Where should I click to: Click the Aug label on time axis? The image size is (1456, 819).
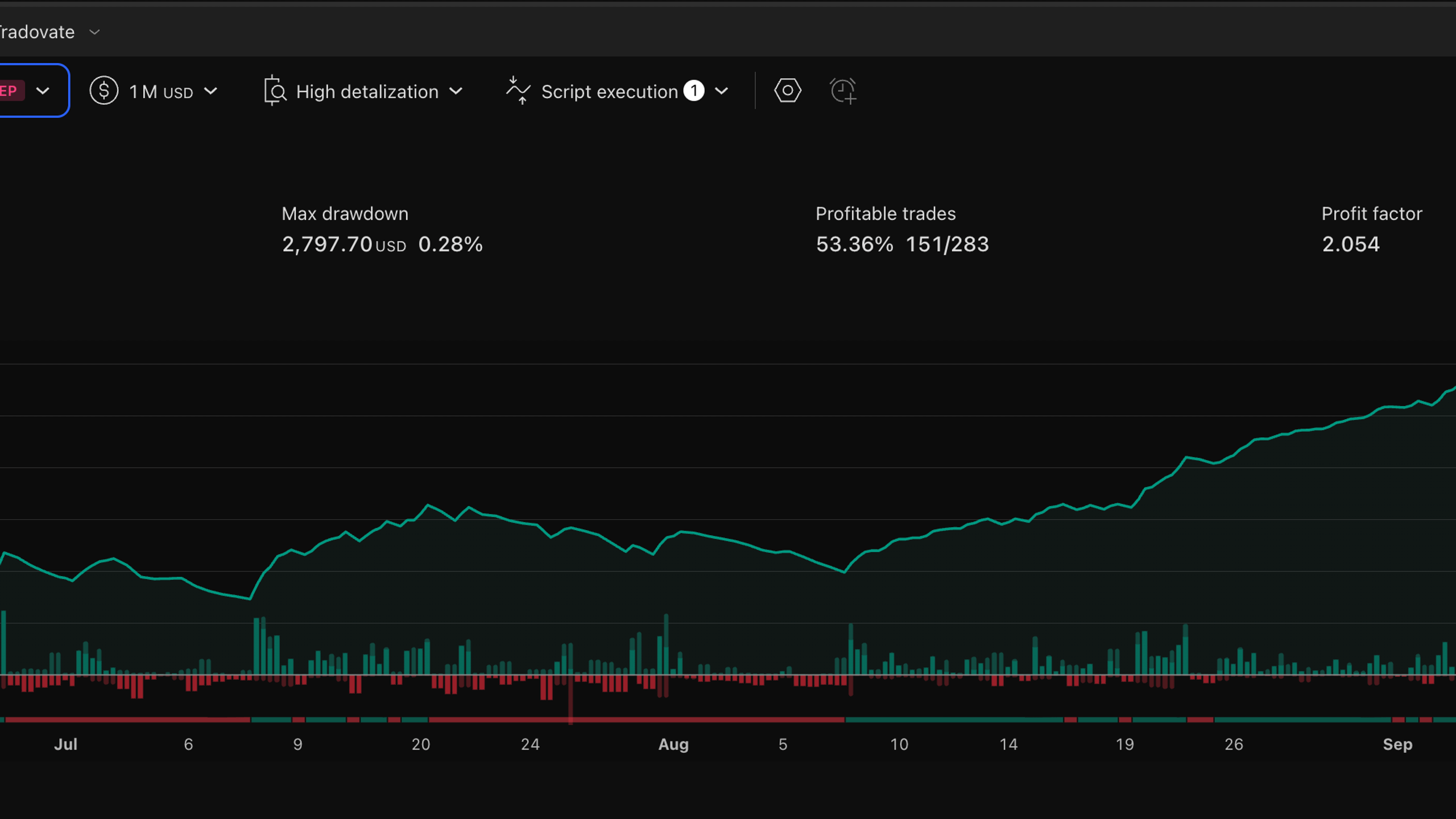673,744
